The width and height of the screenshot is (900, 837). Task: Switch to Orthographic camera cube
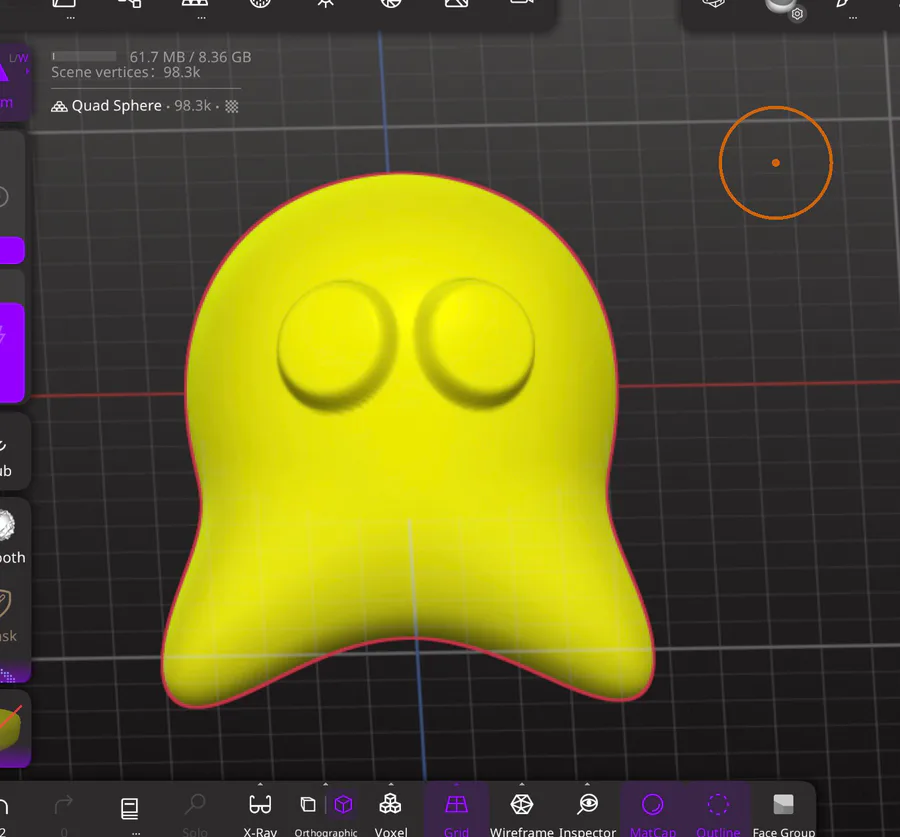(343, 804)
